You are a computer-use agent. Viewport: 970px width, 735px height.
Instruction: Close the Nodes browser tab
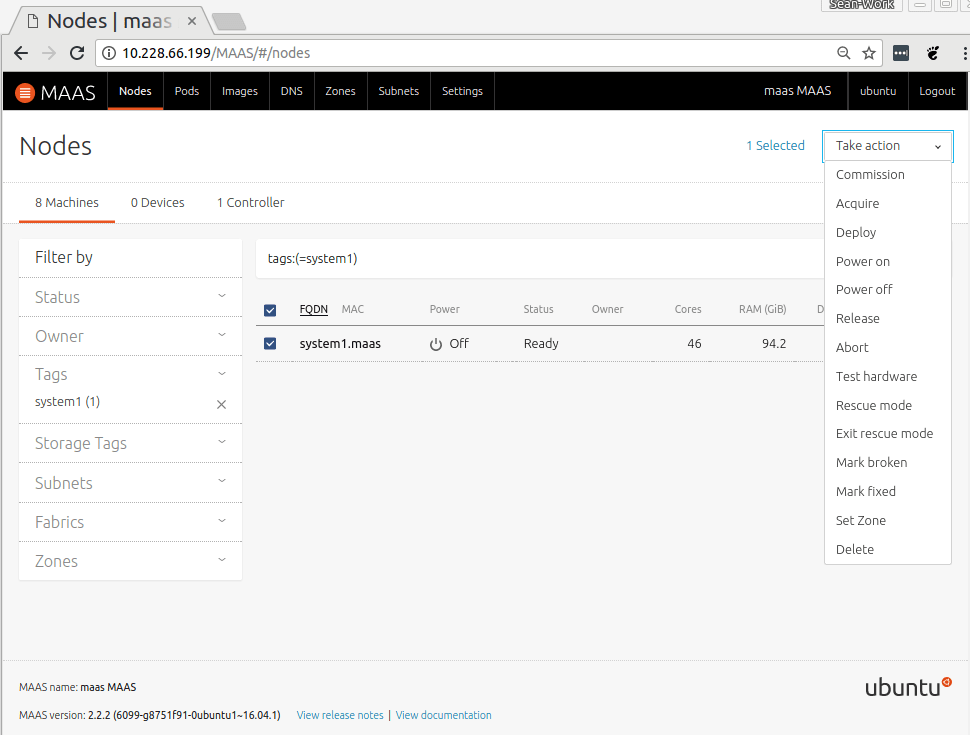(192, 21)
